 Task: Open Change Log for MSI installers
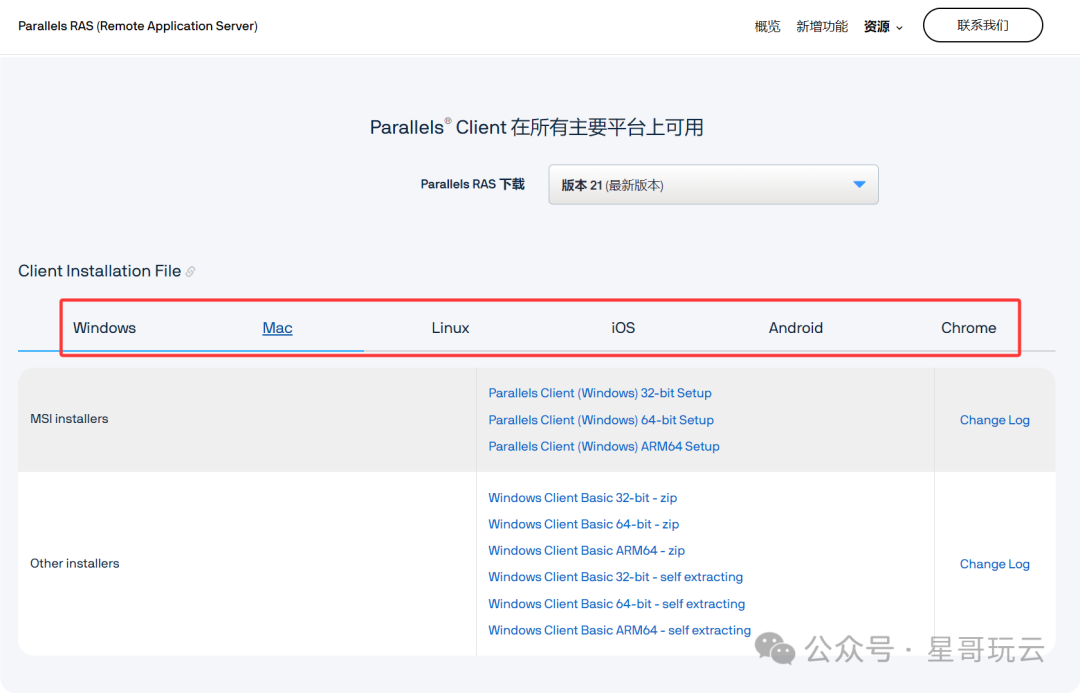[994, 420]
